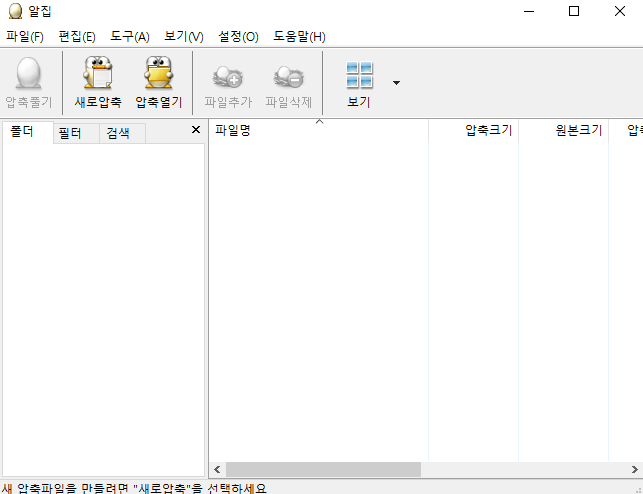Click the 알집 egg icon in title bar
The height and width of the screenshot is (494, 643).
15,11
